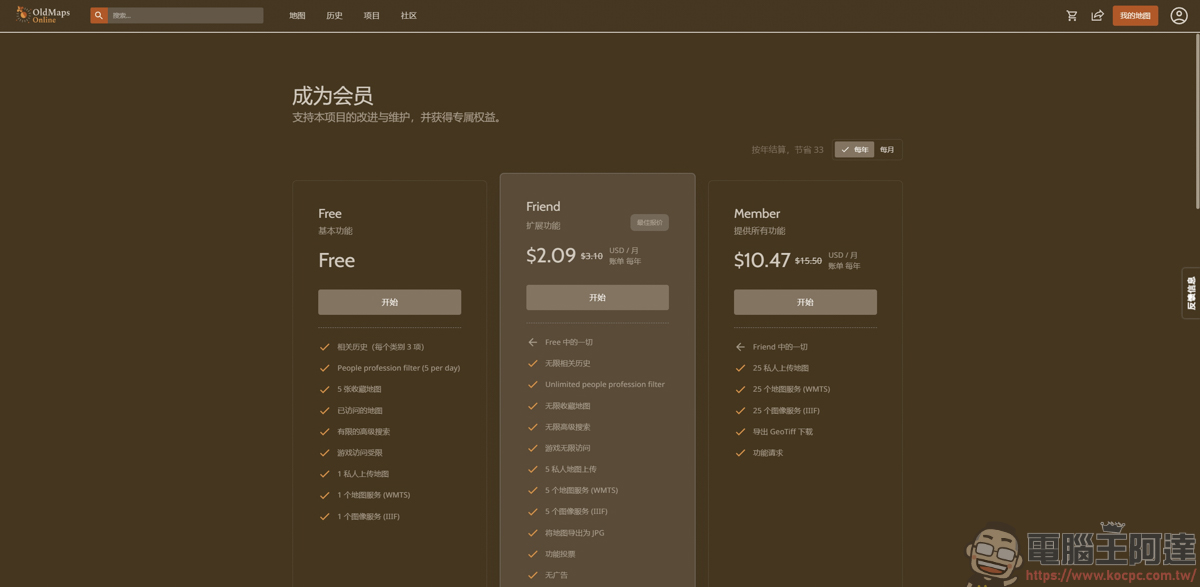Click the 按年结算, 节省 33 label
Screen dimensions: 1200x587
[x=788, y=150]
